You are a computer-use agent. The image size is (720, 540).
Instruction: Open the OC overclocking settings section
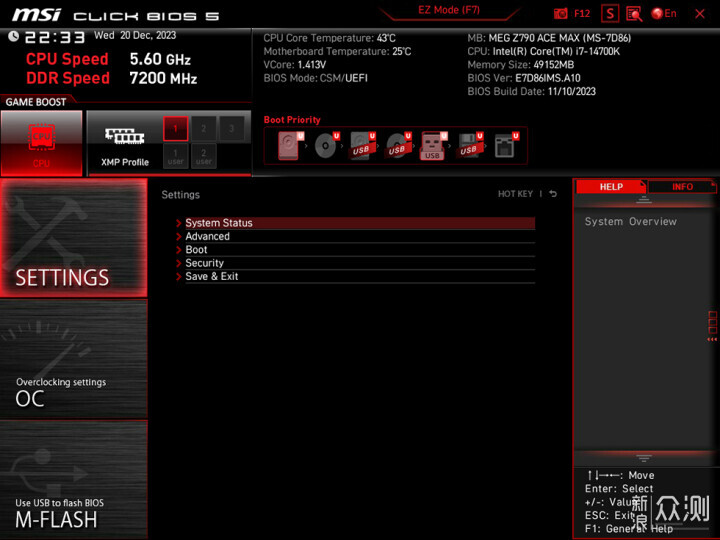point(73,359)
